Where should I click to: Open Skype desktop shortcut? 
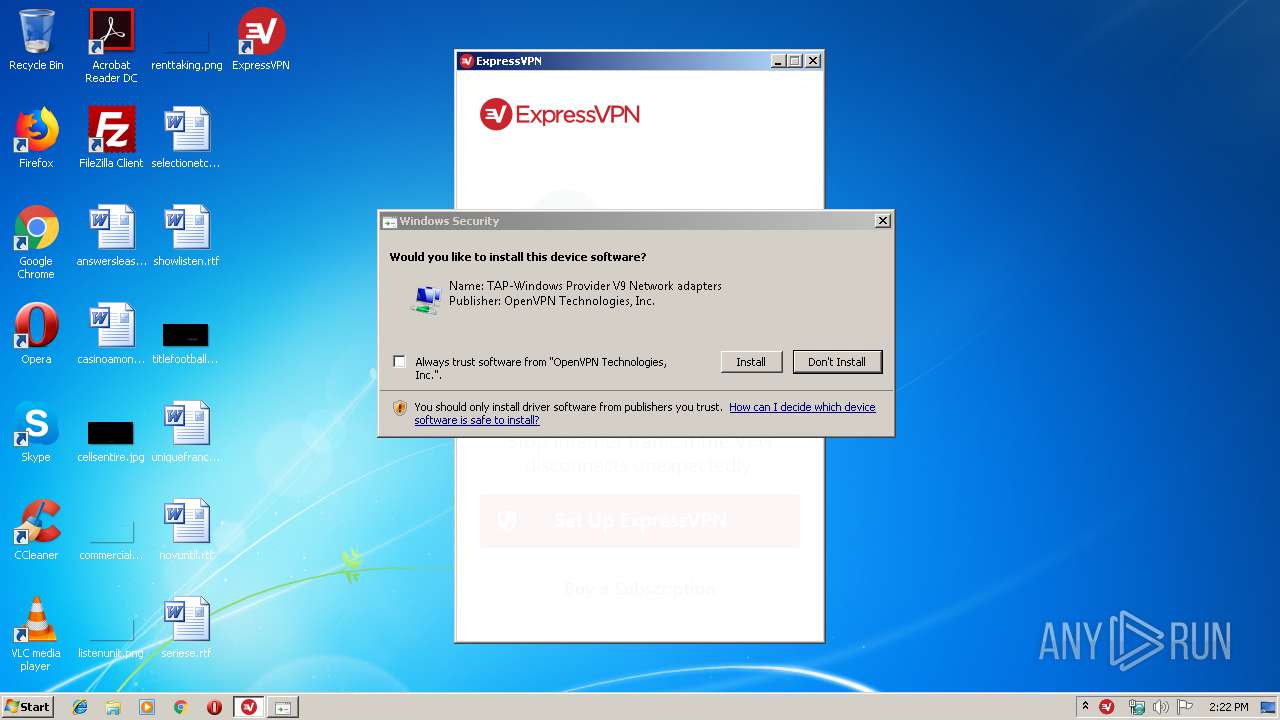coord(36,432)
